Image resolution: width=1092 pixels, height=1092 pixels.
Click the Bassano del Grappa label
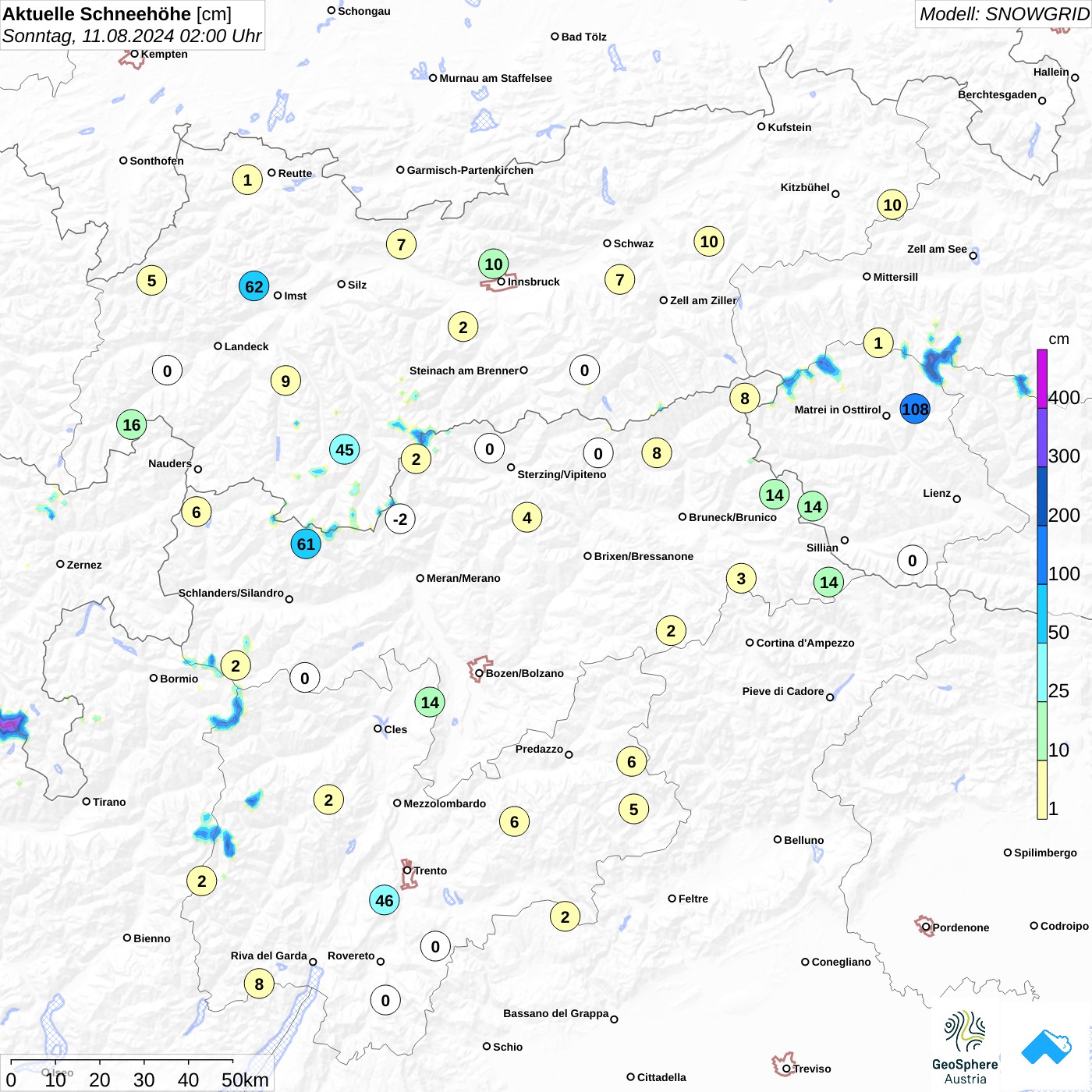click(x=555, y=1013)
